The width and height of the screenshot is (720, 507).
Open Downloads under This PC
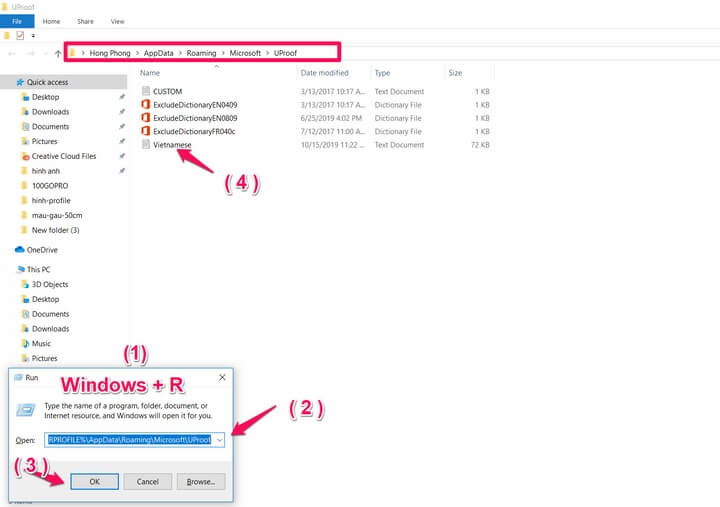pos(51,329)
